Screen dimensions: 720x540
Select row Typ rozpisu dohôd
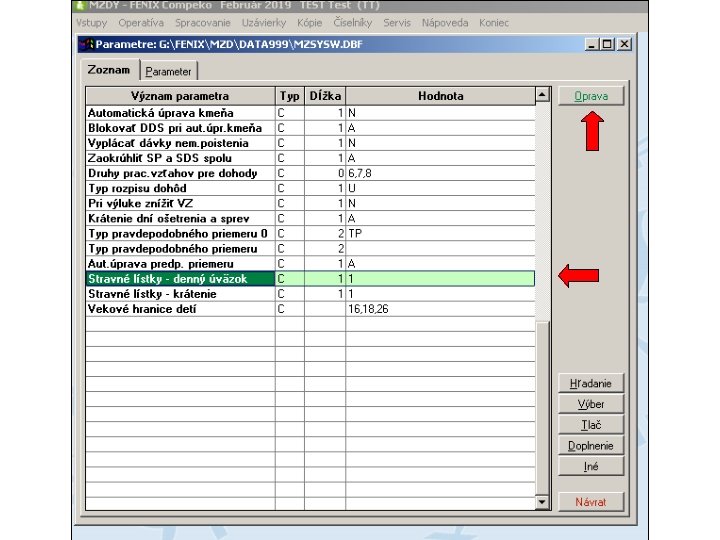310,188
